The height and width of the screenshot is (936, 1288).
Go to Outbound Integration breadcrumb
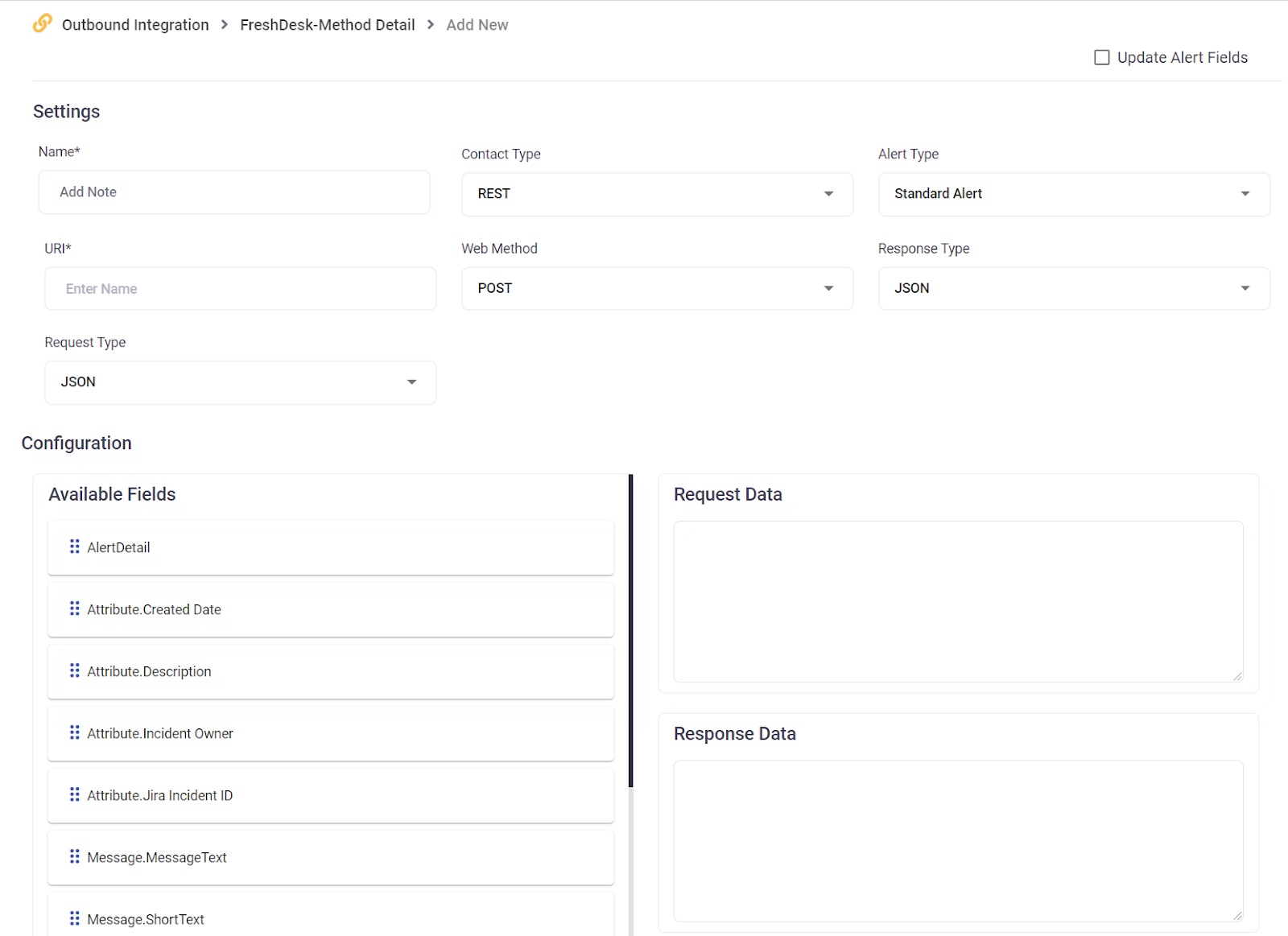[x=135, y=25]
